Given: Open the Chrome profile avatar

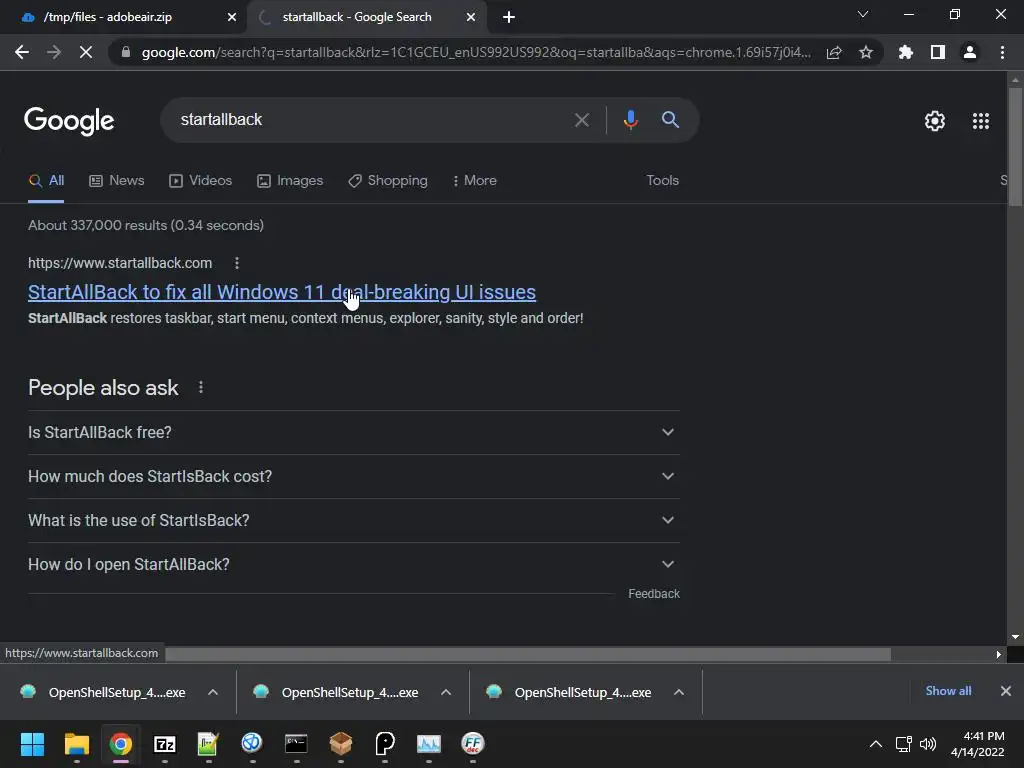Looking at the screenshot, I should (970, 52).
